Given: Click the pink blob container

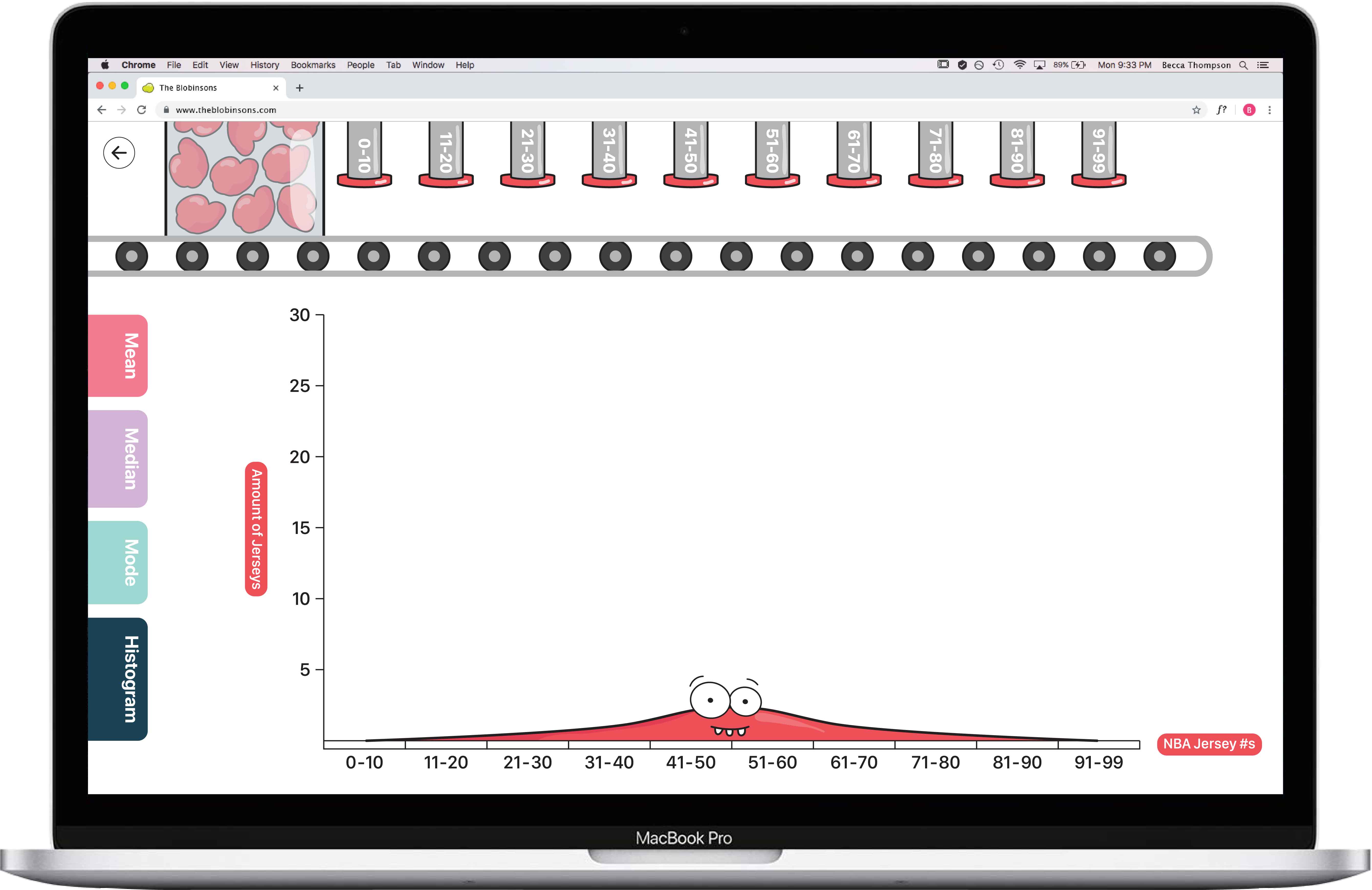Looking at the screenshot, I should click(245, 178).
